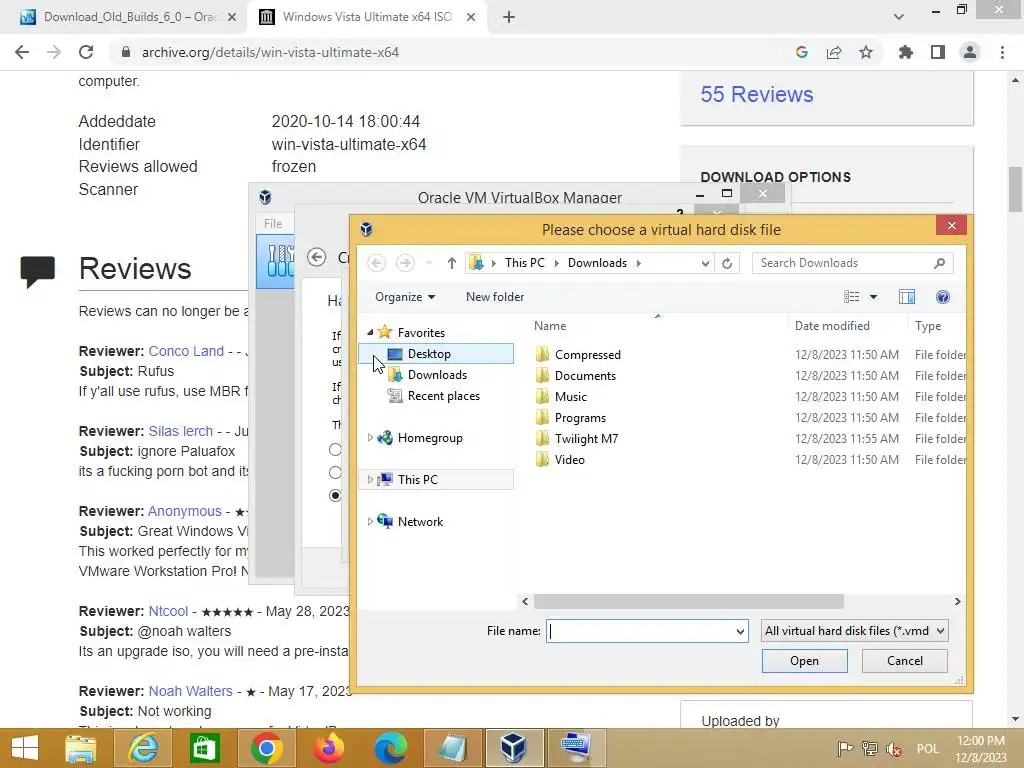The width and height of the screenshot is (1024, 768).
Task: Open Chrome extensions puzzle icon
Action: pos(905,52)
